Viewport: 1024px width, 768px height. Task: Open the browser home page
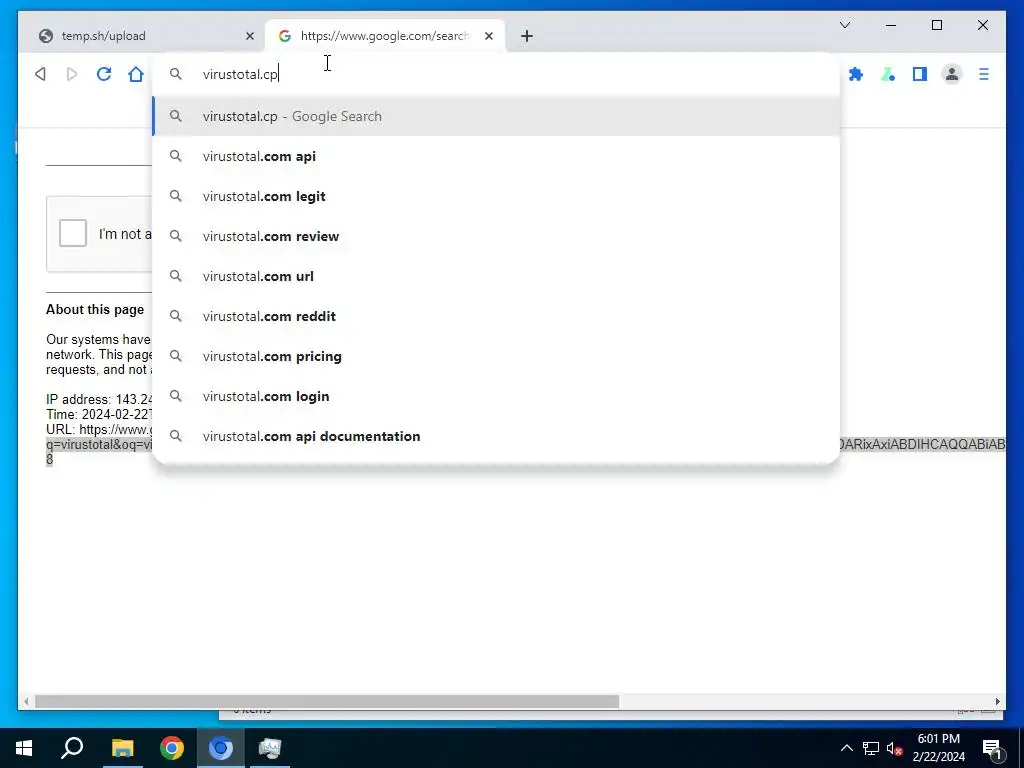(x=136, y=74)
